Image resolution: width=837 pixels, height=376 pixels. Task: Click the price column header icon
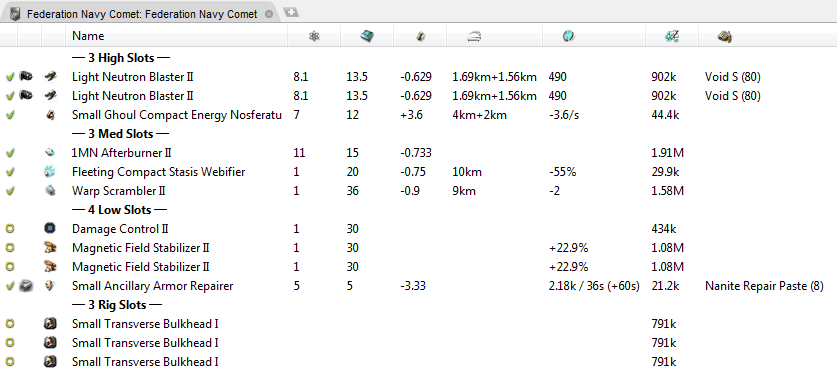tap(672, 36)
